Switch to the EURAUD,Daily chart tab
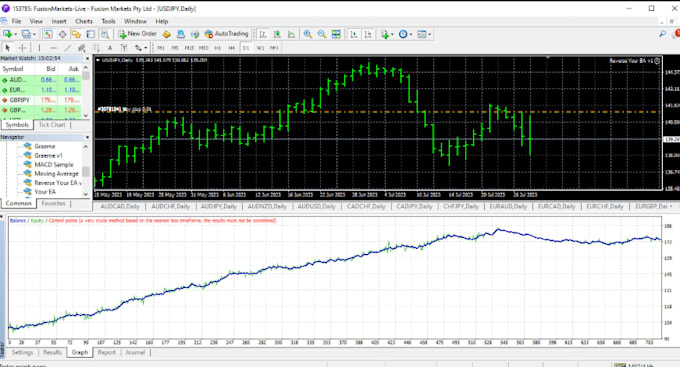The width and height of the screenshot is (680, 367). 508,206
